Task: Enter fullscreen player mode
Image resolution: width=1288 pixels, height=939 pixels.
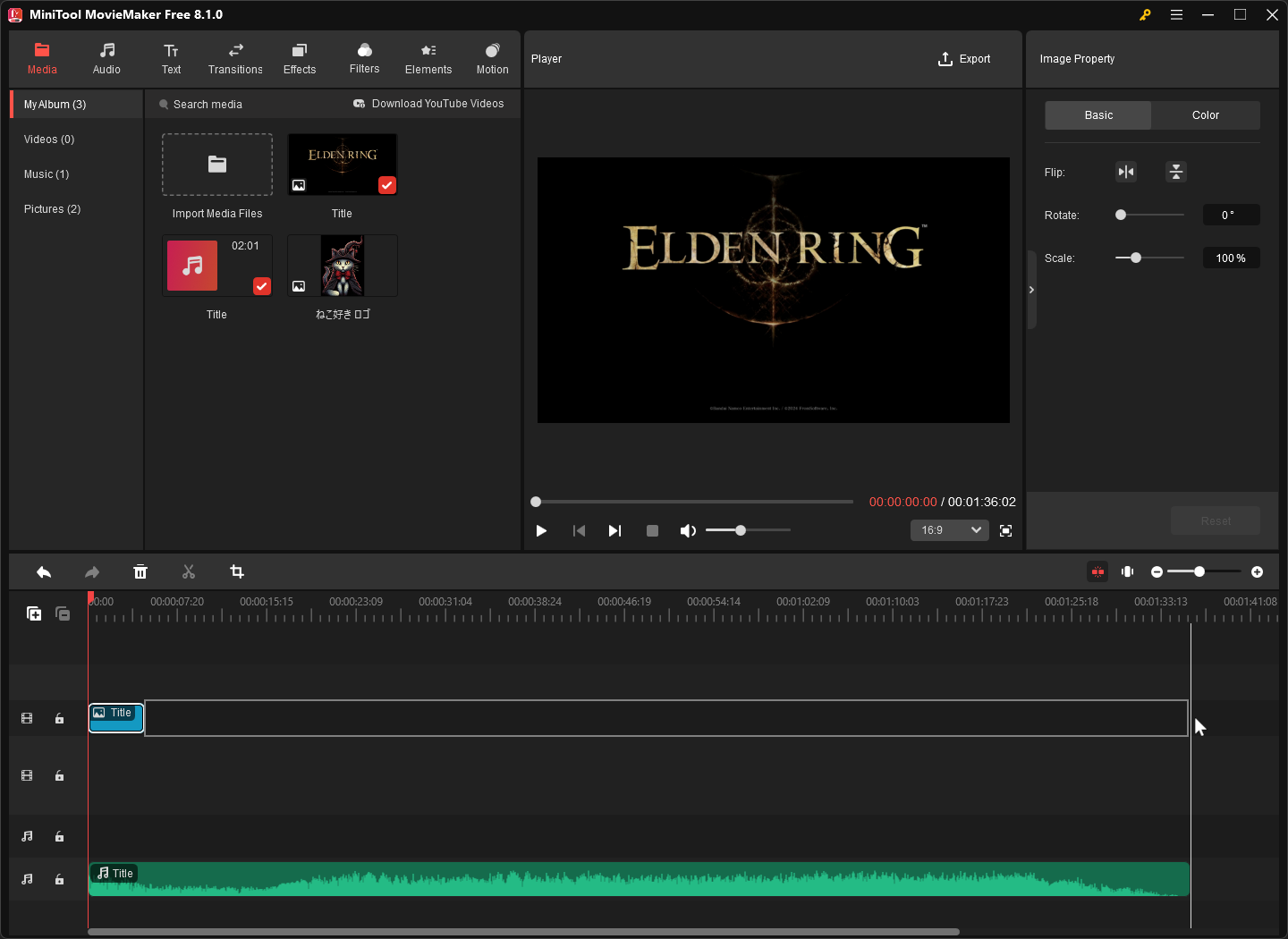Action: click(x=1005, y=531)
